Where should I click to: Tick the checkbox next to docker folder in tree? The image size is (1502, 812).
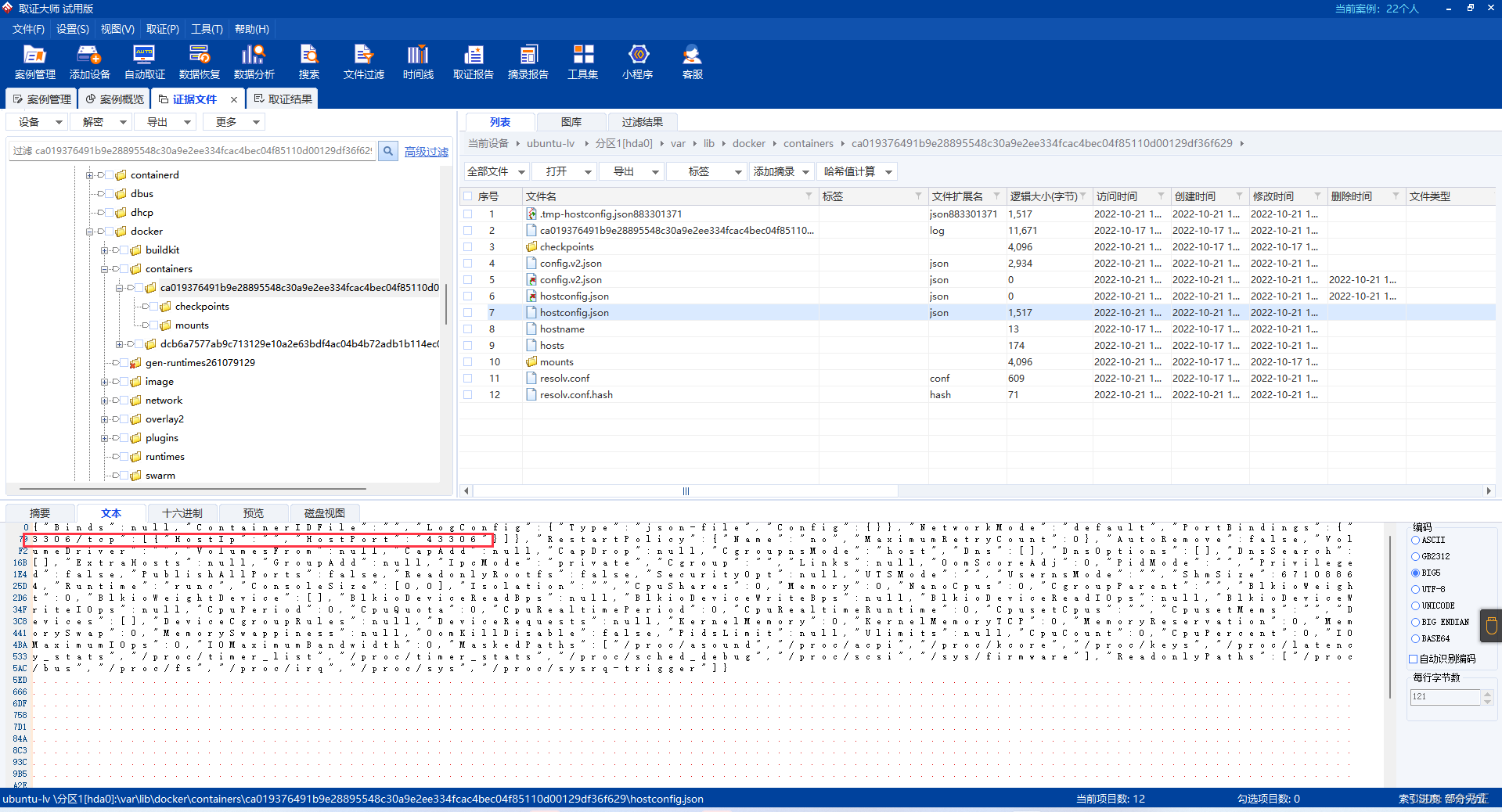110,232
